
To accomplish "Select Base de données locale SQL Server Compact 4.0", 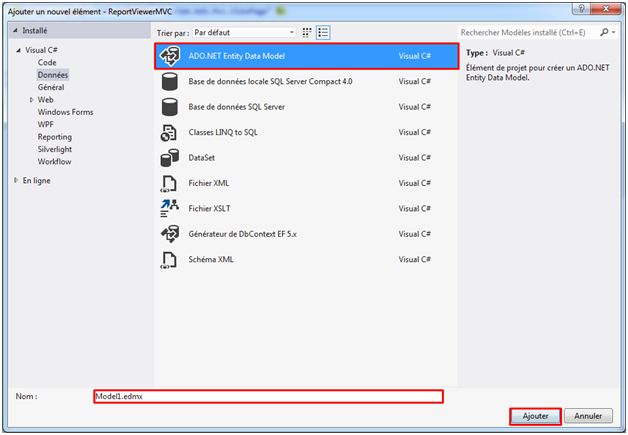I will 270,82.
